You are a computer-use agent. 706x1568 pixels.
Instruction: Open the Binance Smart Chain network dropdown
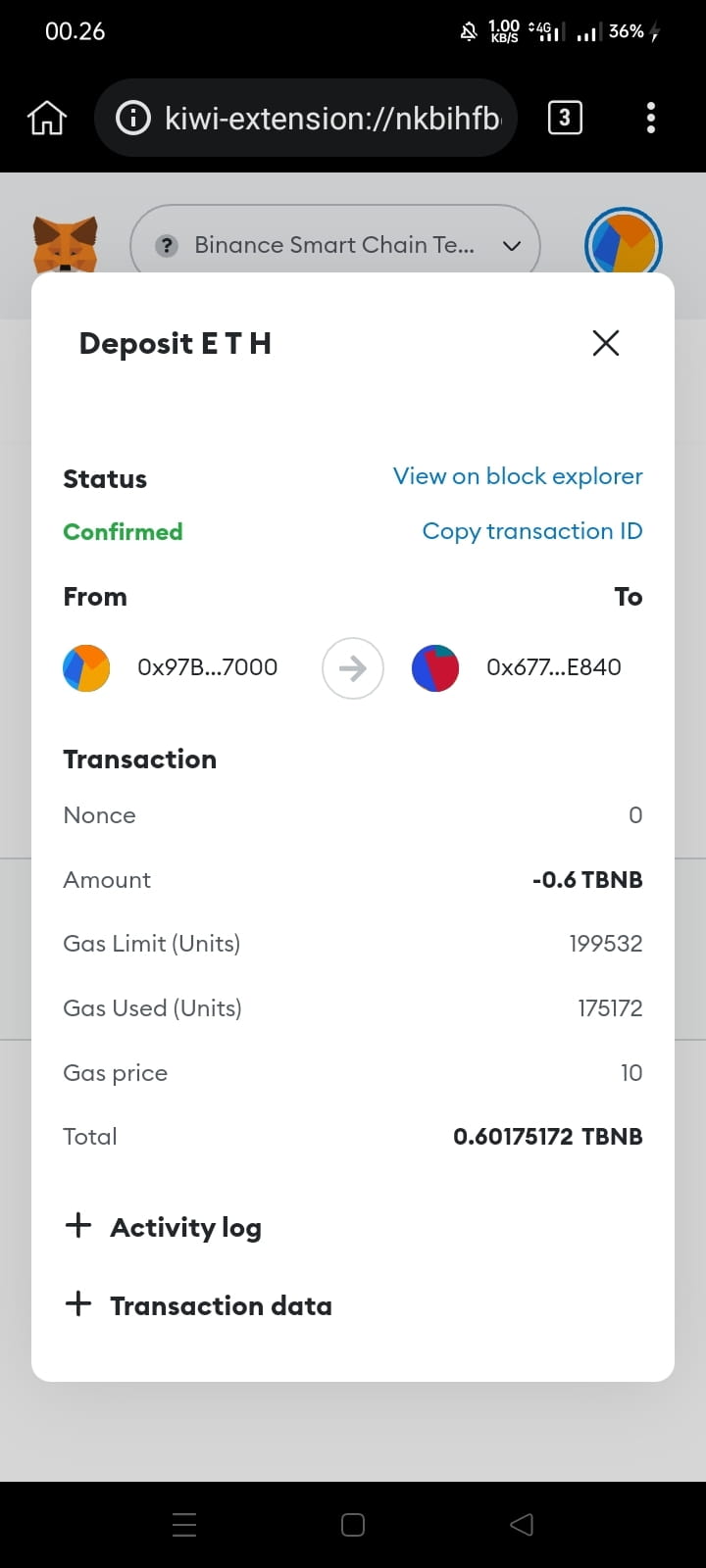[335, 245]
